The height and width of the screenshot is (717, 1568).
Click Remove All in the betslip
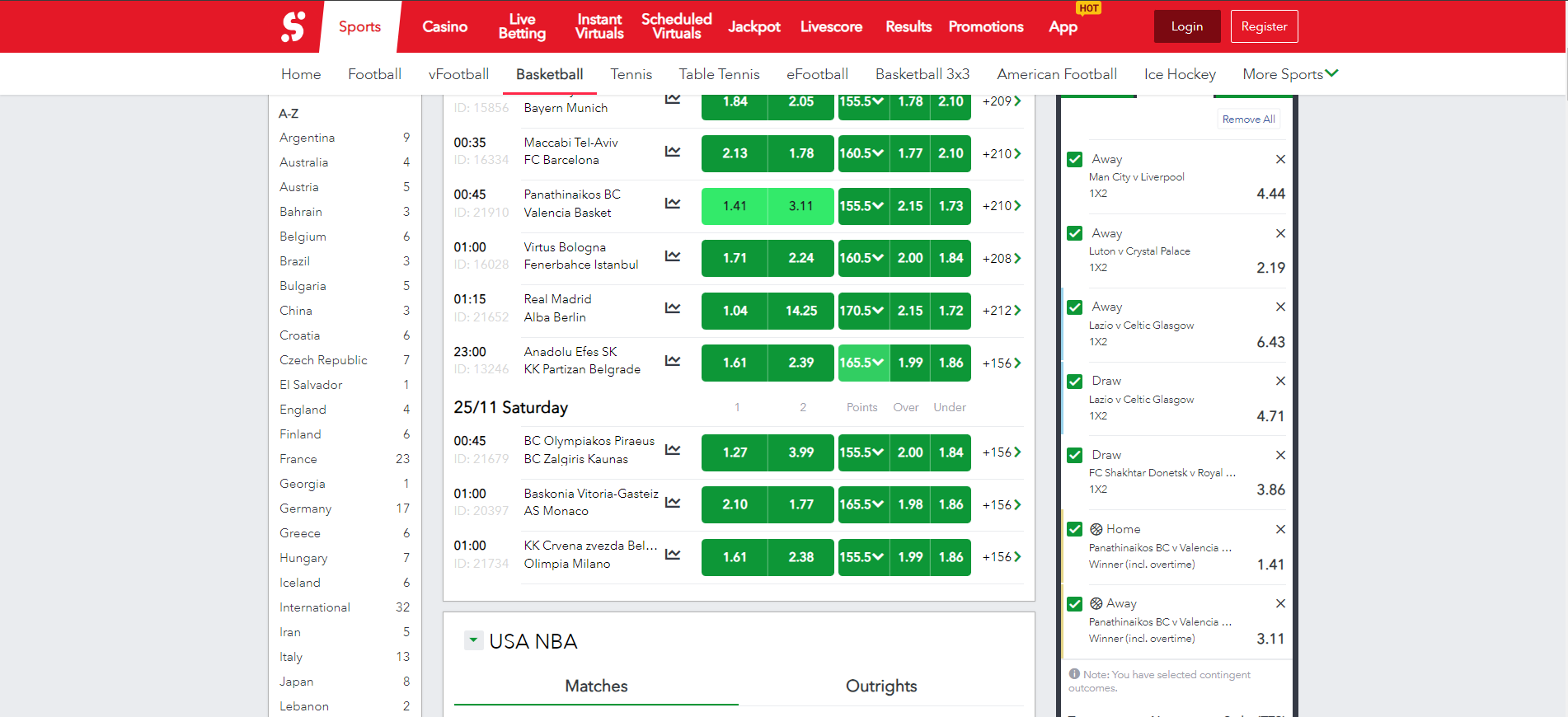click(1248, 119)
